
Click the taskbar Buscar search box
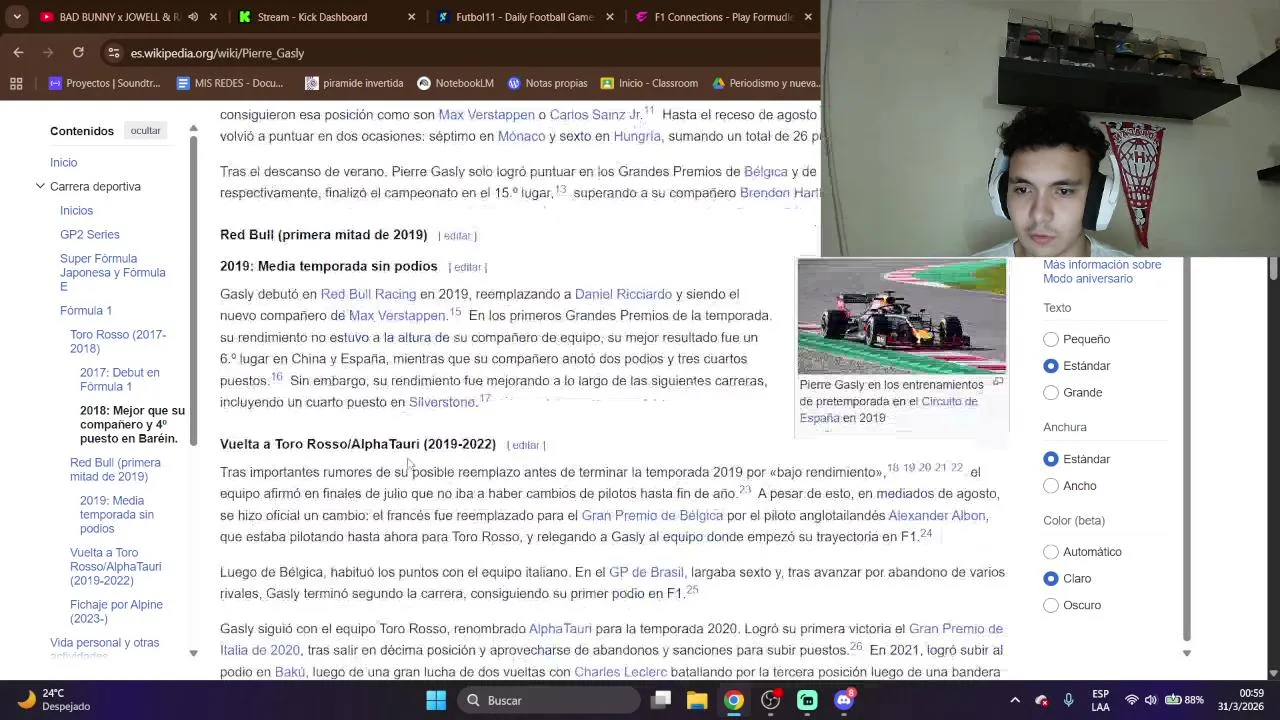coord(549,700)
